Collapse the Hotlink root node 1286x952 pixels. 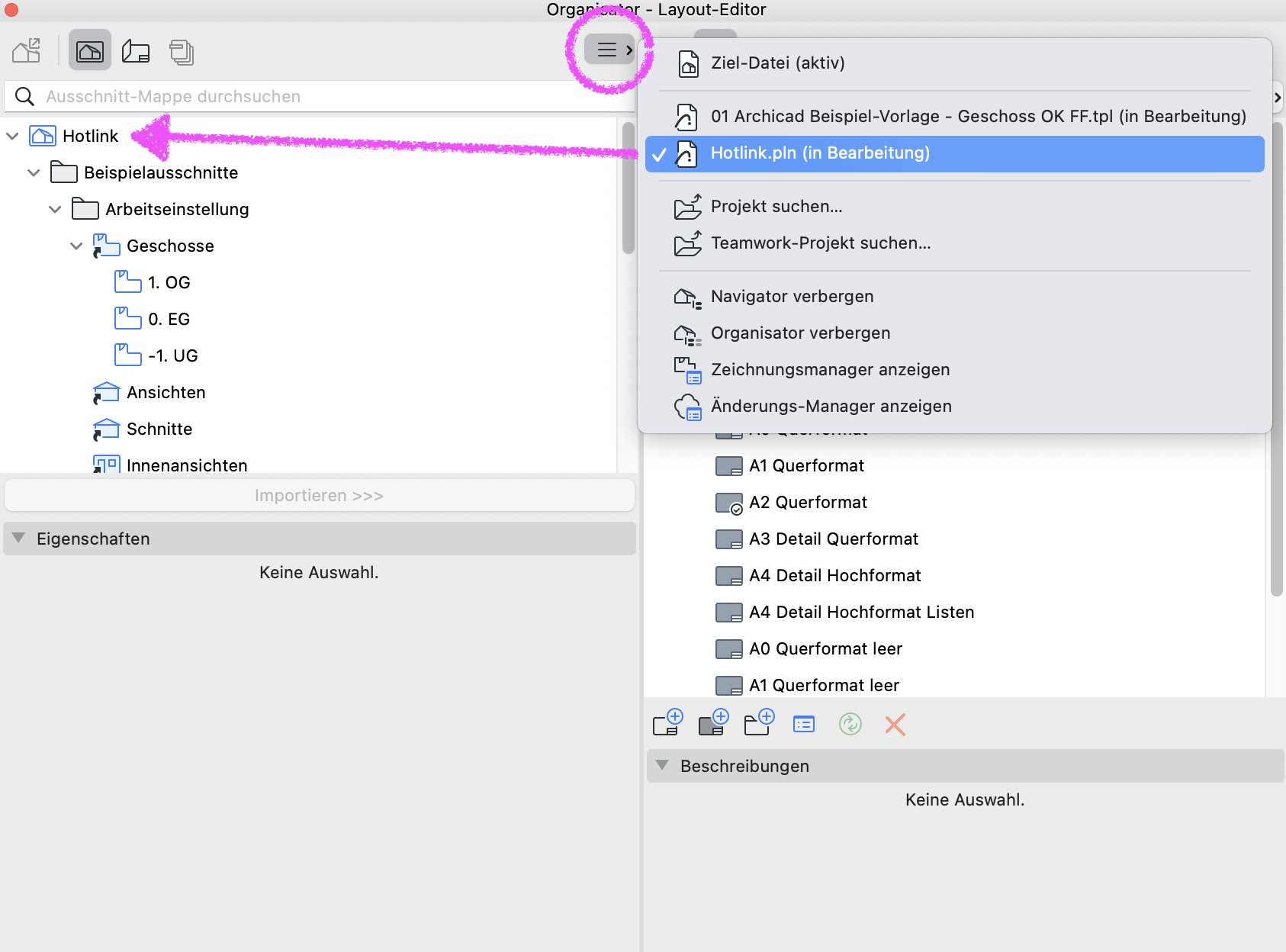[13, 136]
